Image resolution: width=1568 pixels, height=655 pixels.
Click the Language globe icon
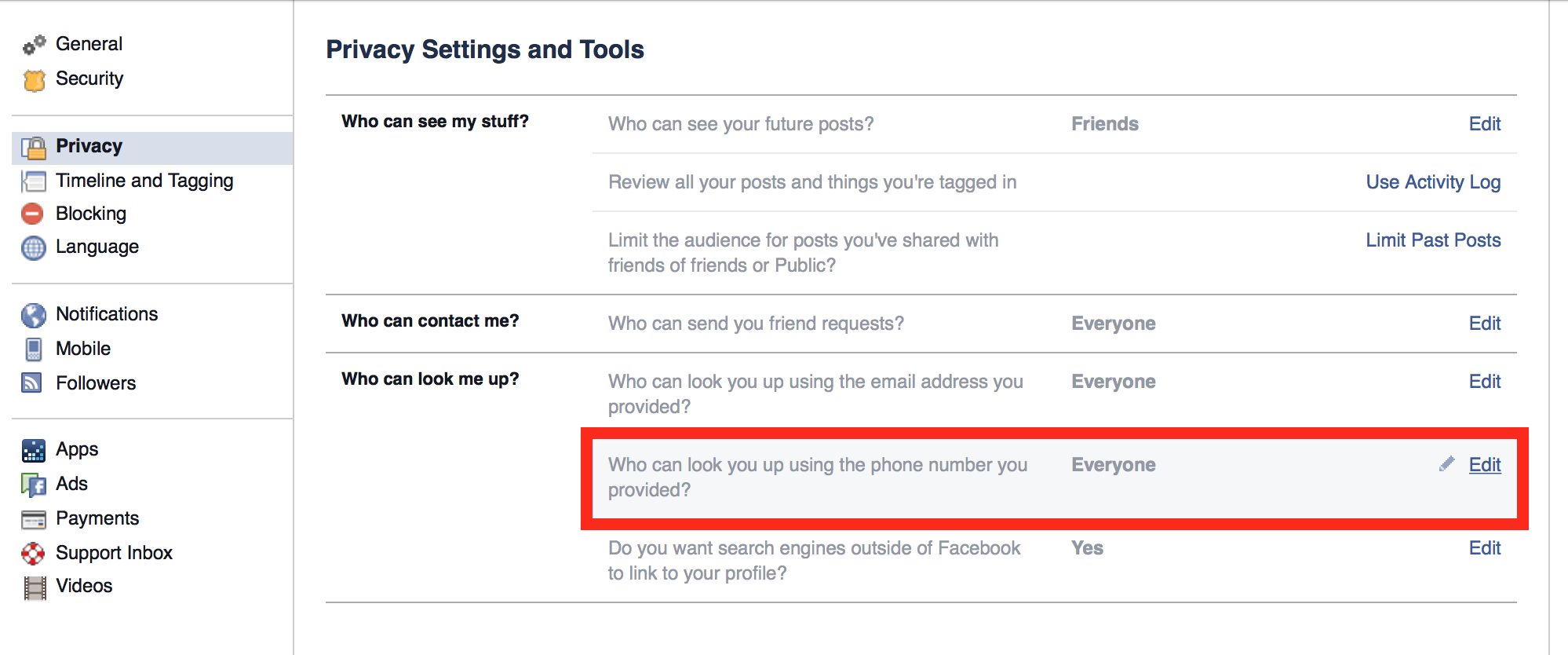coord(34,247)
